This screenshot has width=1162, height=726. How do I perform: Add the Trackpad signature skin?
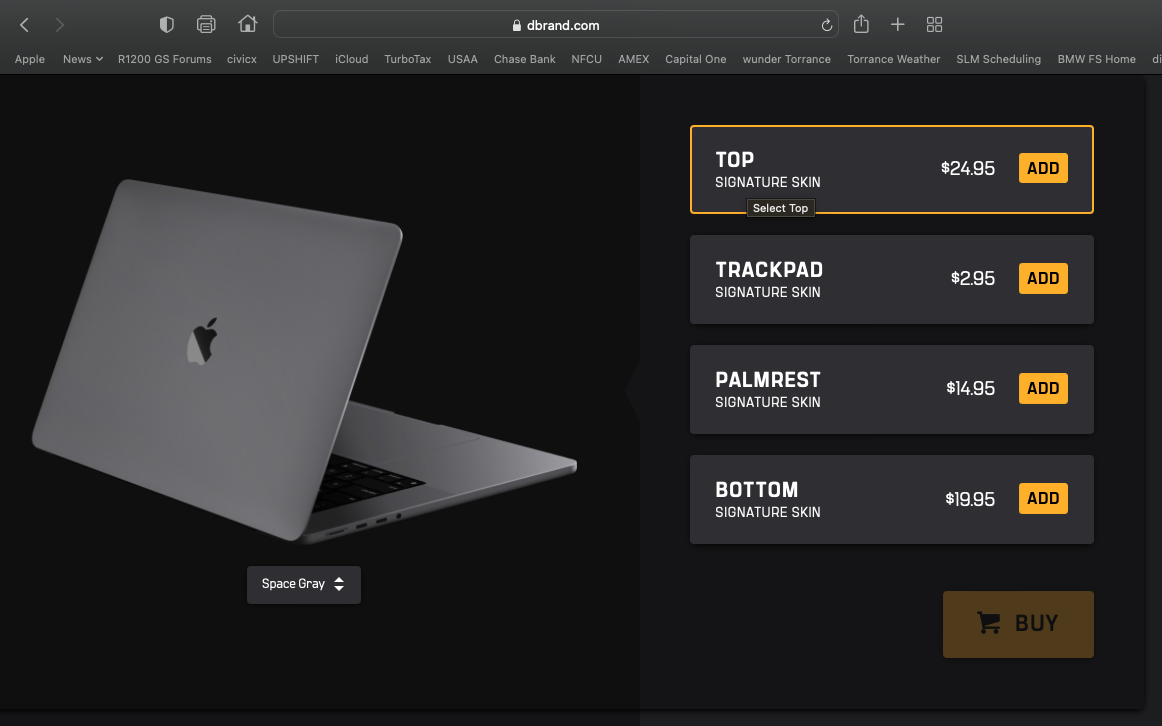coord(1043,279)
